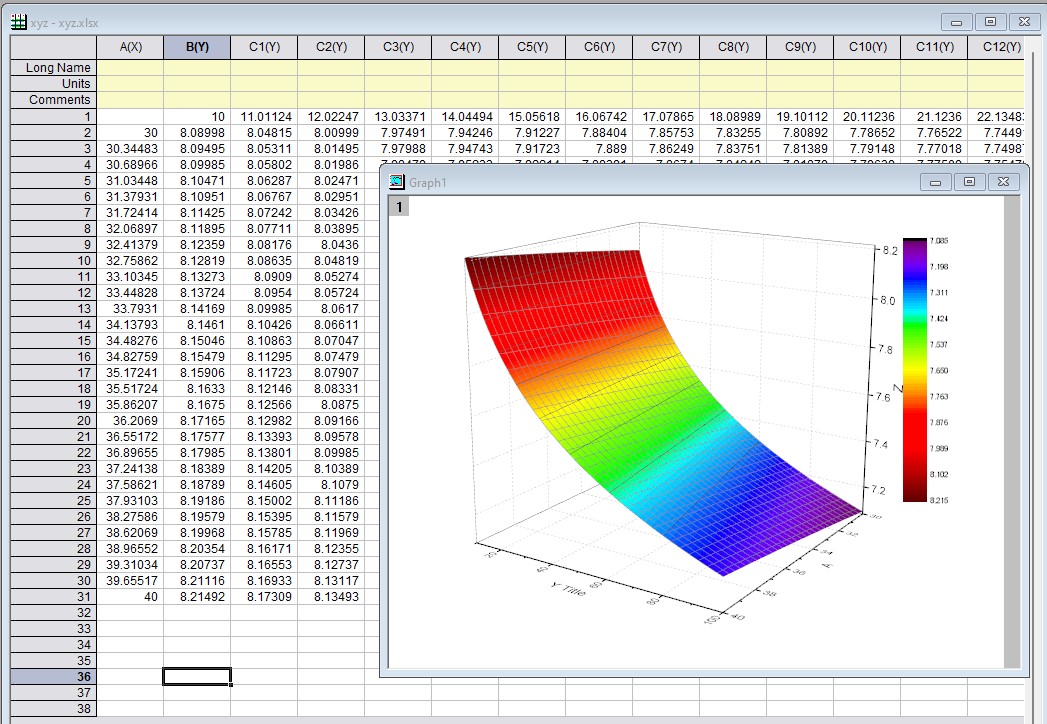Click the Graph1 window's graph icon
This screenshot has width=1047, height=724.
click(x=396, y=181)
